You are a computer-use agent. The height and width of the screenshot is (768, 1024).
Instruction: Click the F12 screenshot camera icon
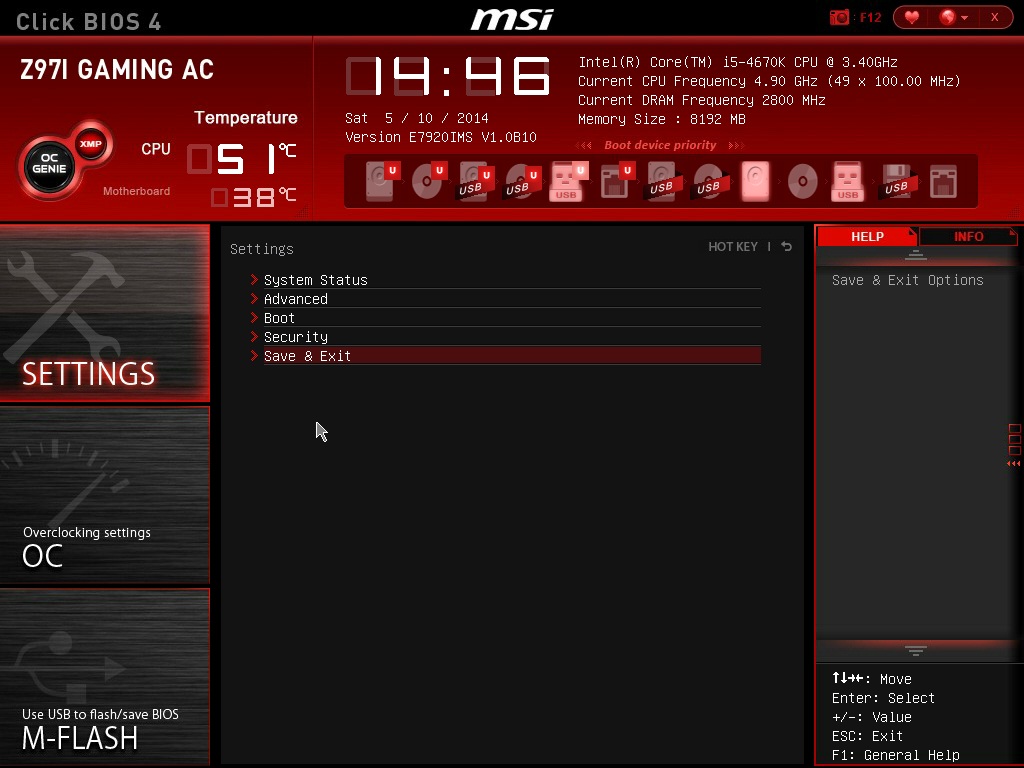839,17
